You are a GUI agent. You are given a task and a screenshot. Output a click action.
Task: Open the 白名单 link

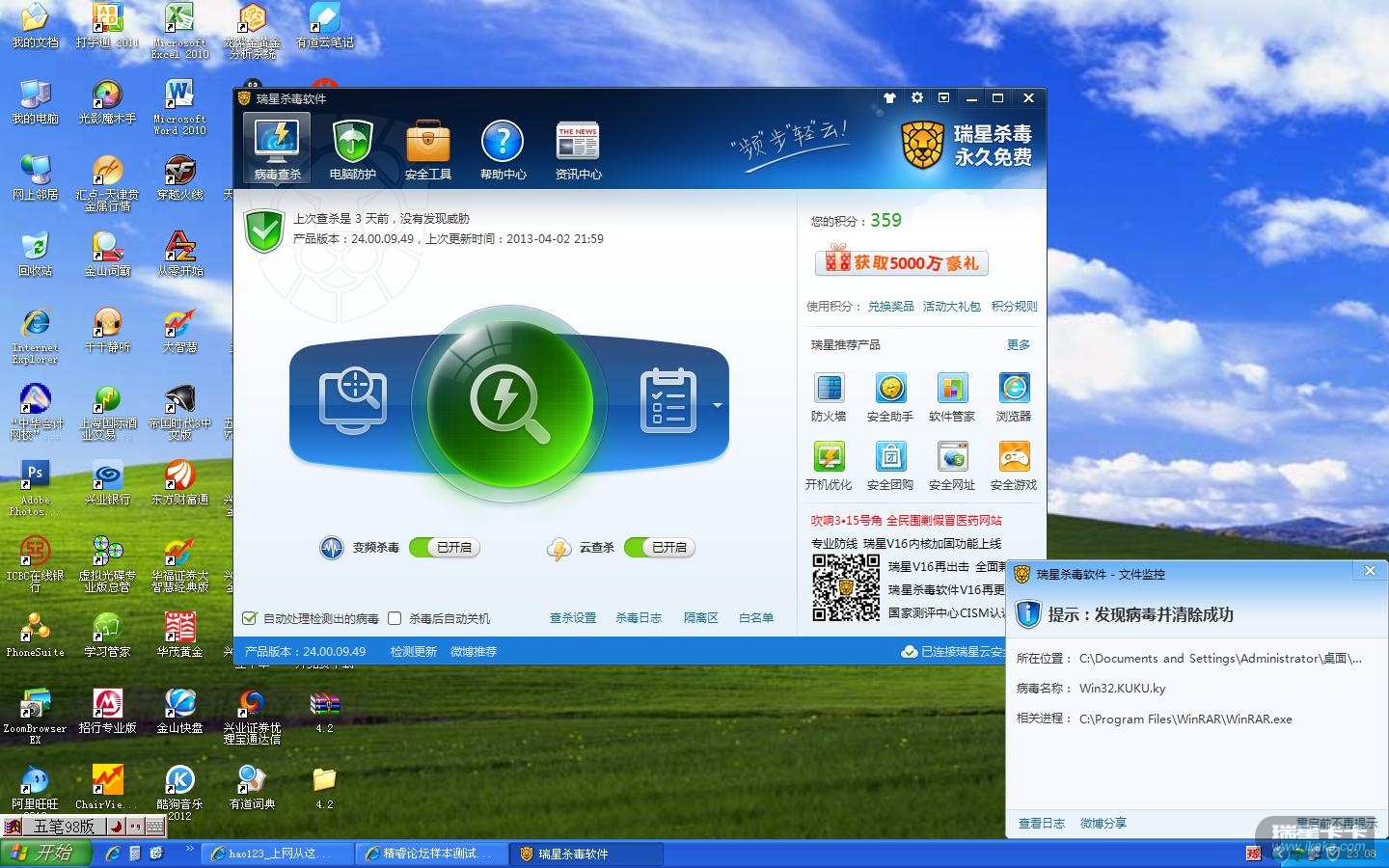(x=756, y=618)
